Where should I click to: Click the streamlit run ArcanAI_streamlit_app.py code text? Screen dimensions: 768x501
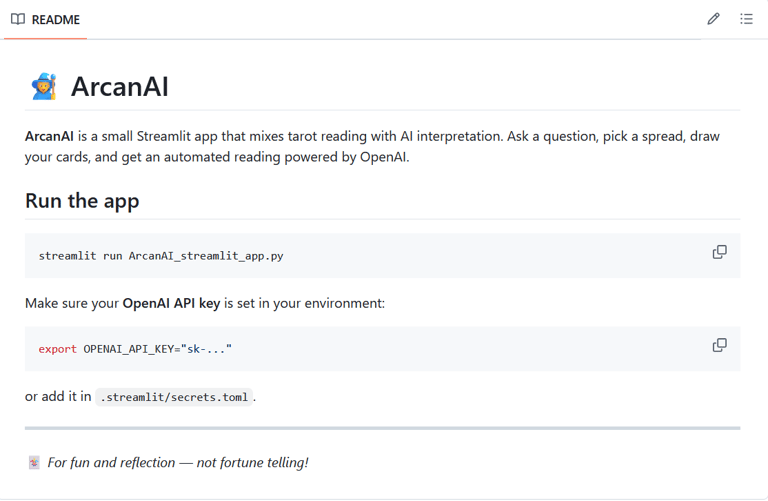(161, 256)
